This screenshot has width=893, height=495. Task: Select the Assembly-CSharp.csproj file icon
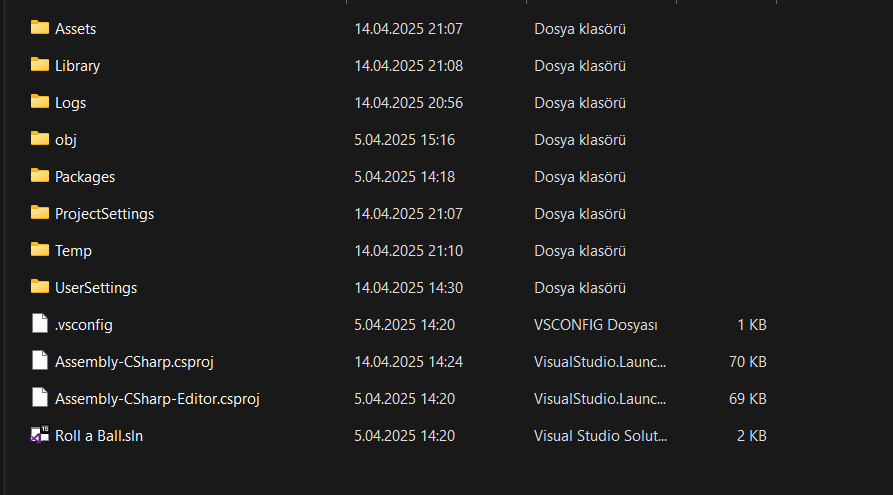[40, 361]
